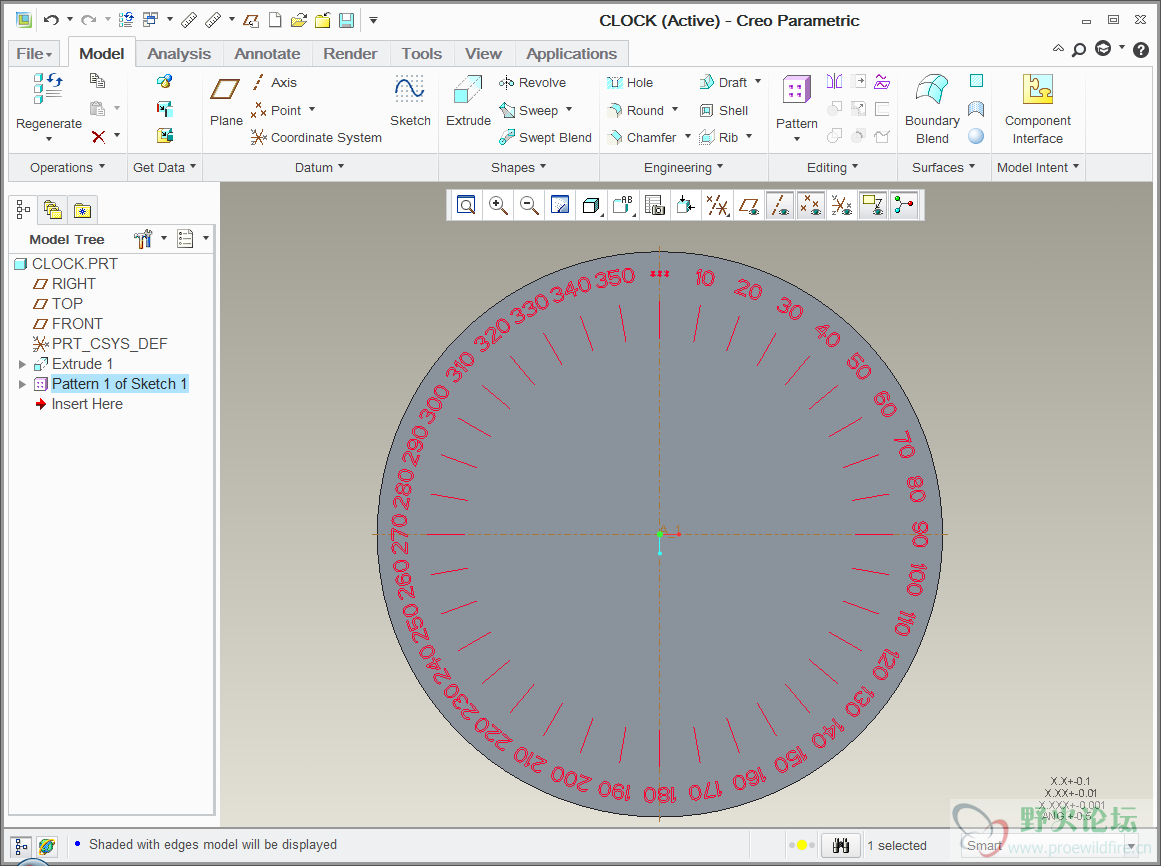Toggle the Model Tree tab in navigator
The width and height of the screenshot is (1161, 866).
pyautogui.click(x=23, y=210)
